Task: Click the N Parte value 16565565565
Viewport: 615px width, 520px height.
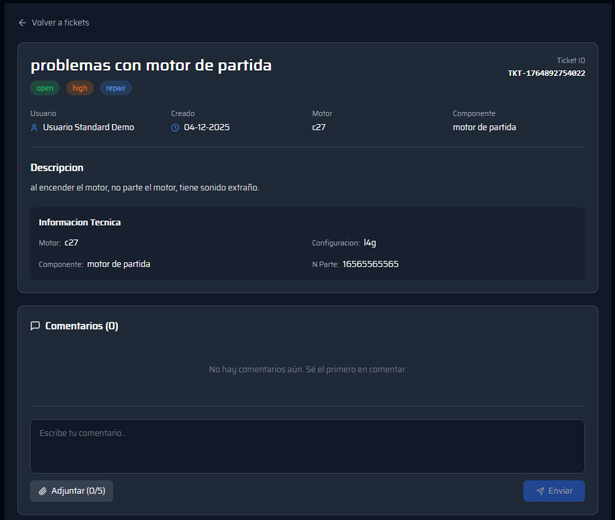Action: coord(370,264)
